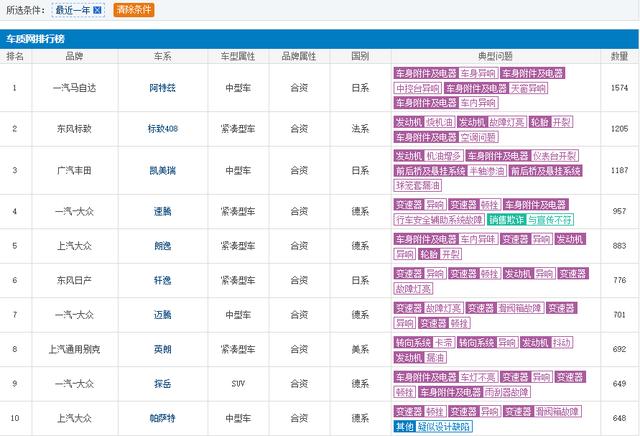640x436 pixels.
Task: Open the 凯美瑞 car series link
Action: tap(162, 170)
